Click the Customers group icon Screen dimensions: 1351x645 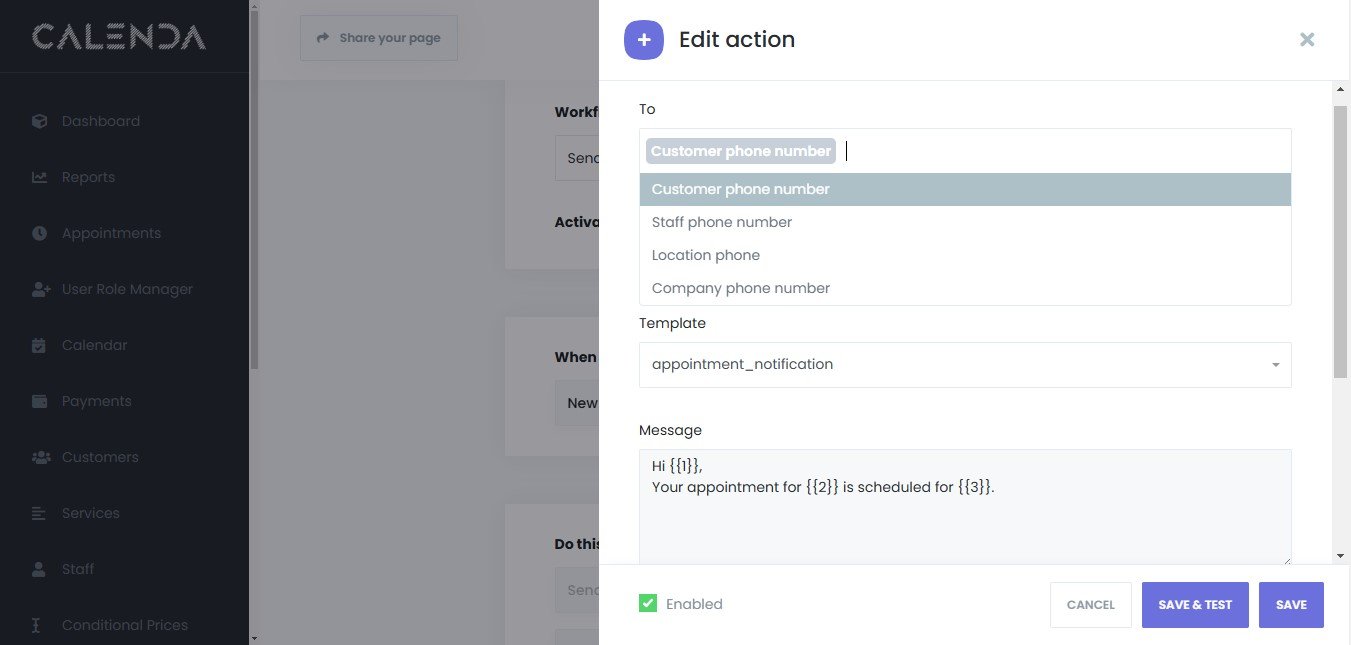(x=40, y=457)
